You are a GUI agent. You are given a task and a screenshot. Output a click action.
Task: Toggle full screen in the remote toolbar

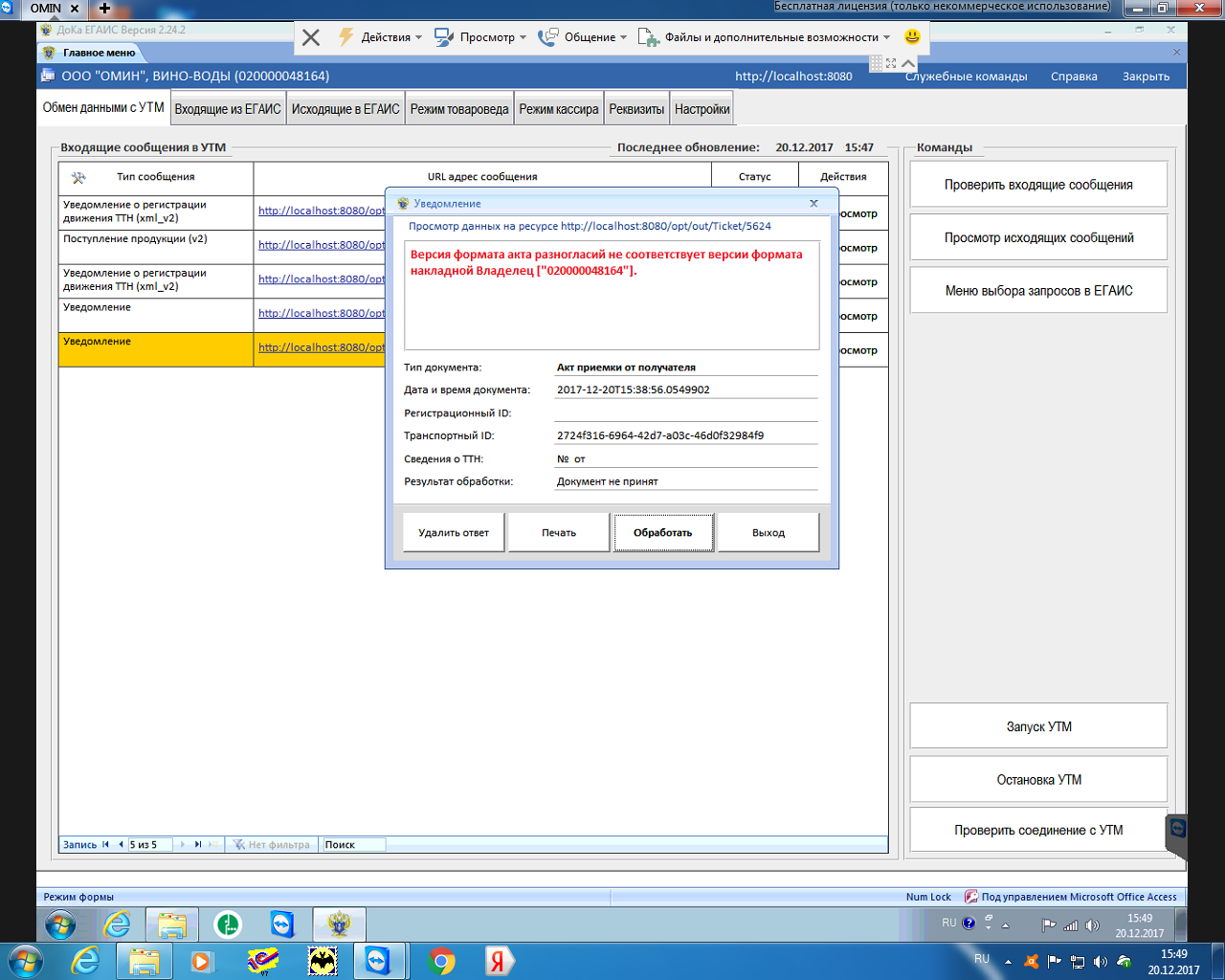tap(891, 63)
